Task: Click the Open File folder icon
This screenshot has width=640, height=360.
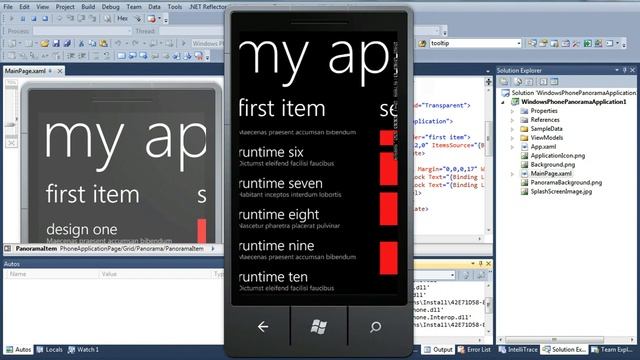Action: (44, 43)
